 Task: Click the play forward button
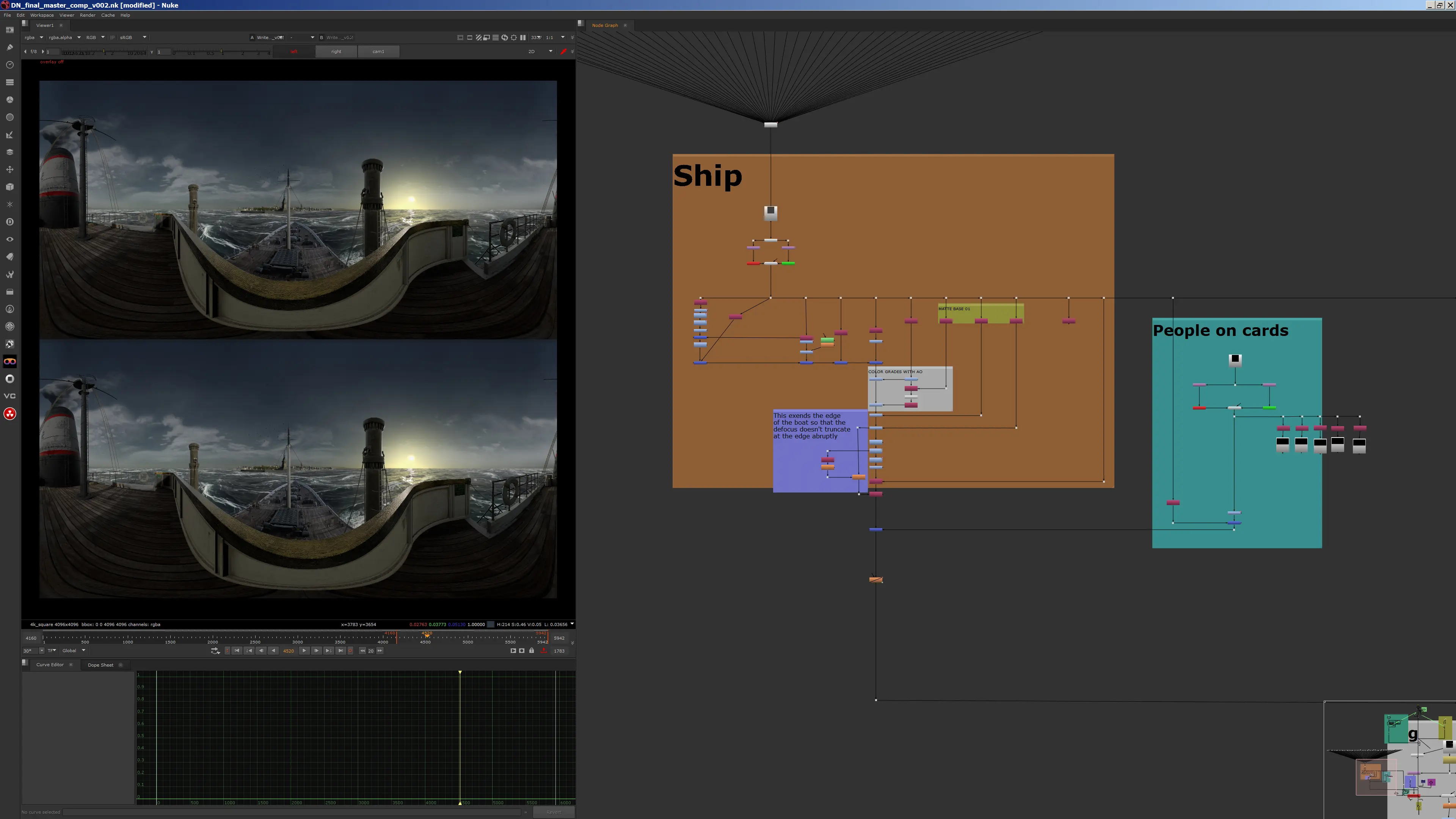304,651
